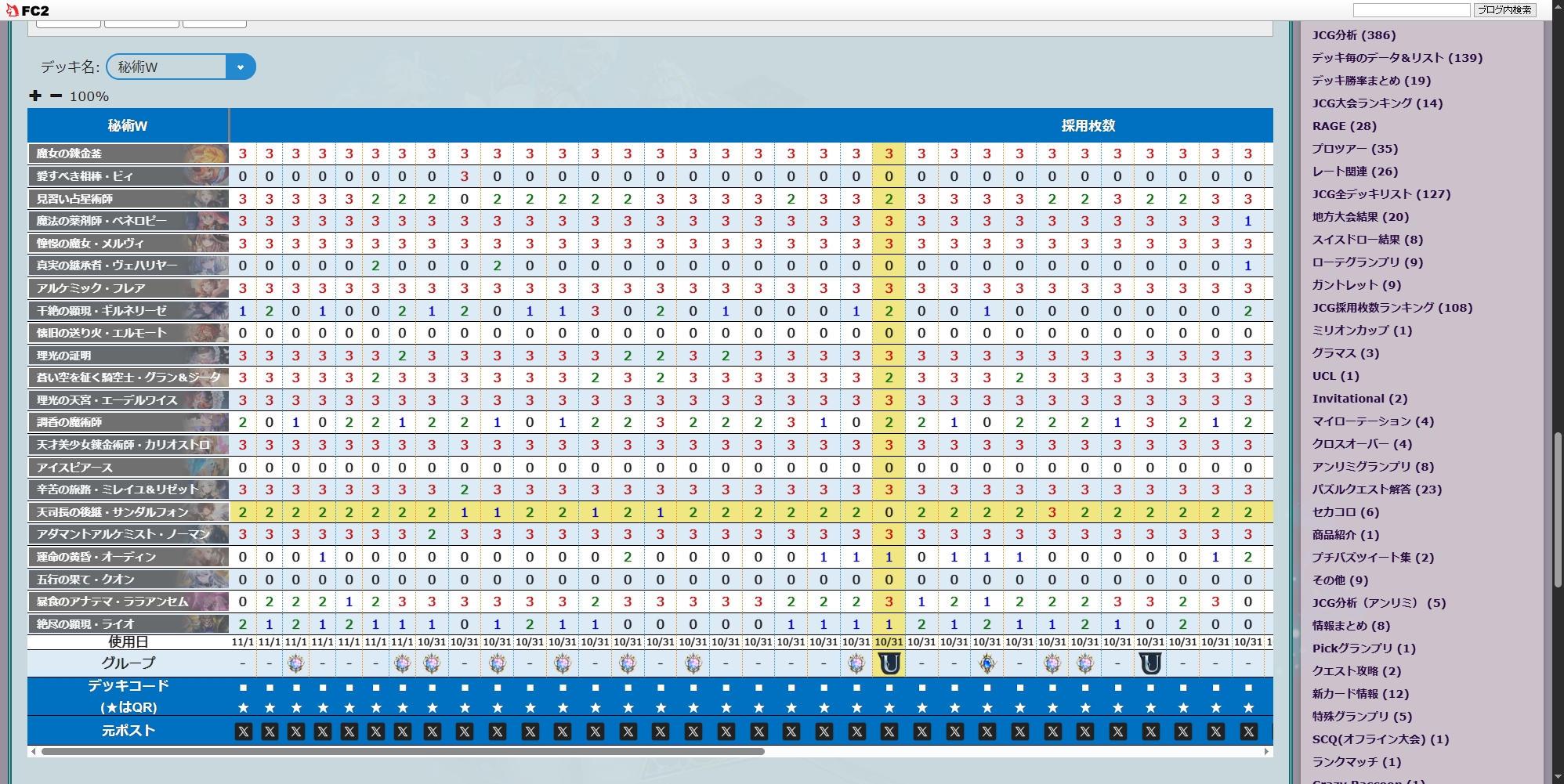Open the X post below the yellow U icon
The image size is (1564, 784).
pos(889,732)
